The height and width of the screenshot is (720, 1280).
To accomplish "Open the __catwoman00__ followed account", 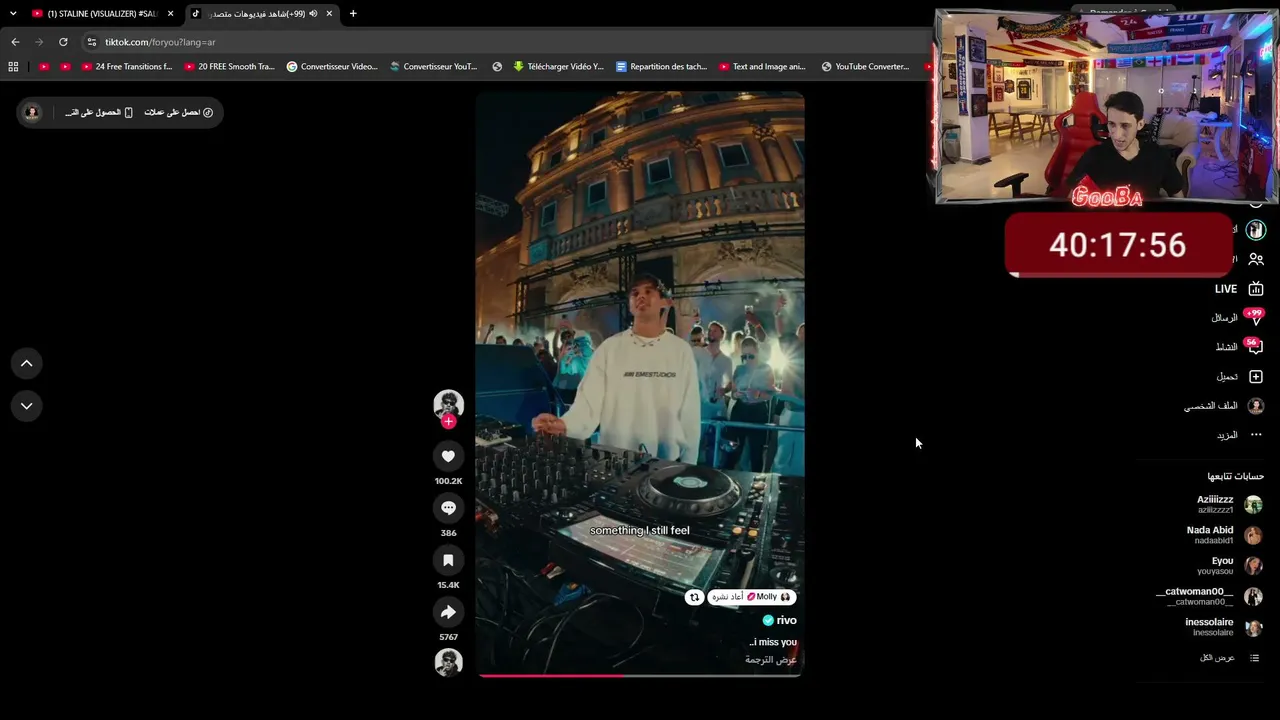I will [1209, 596].
